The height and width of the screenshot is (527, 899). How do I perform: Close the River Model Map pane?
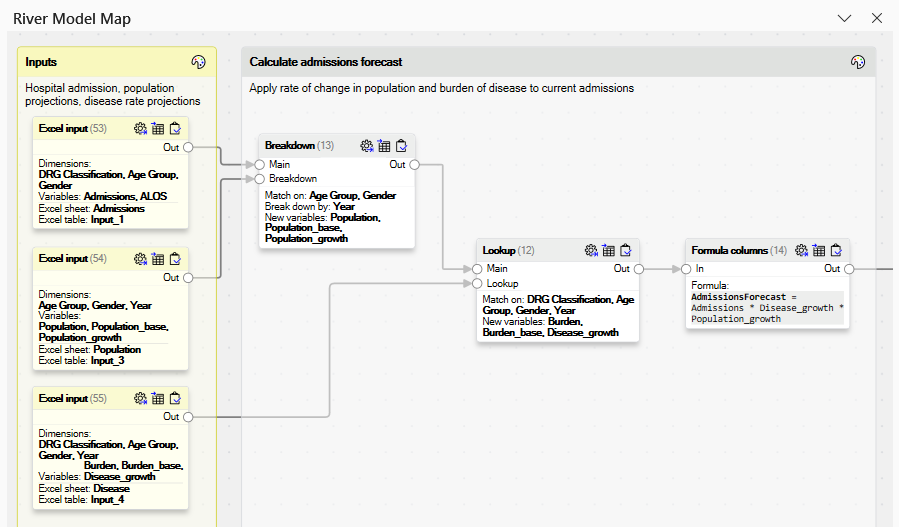[x=877, y=18]
